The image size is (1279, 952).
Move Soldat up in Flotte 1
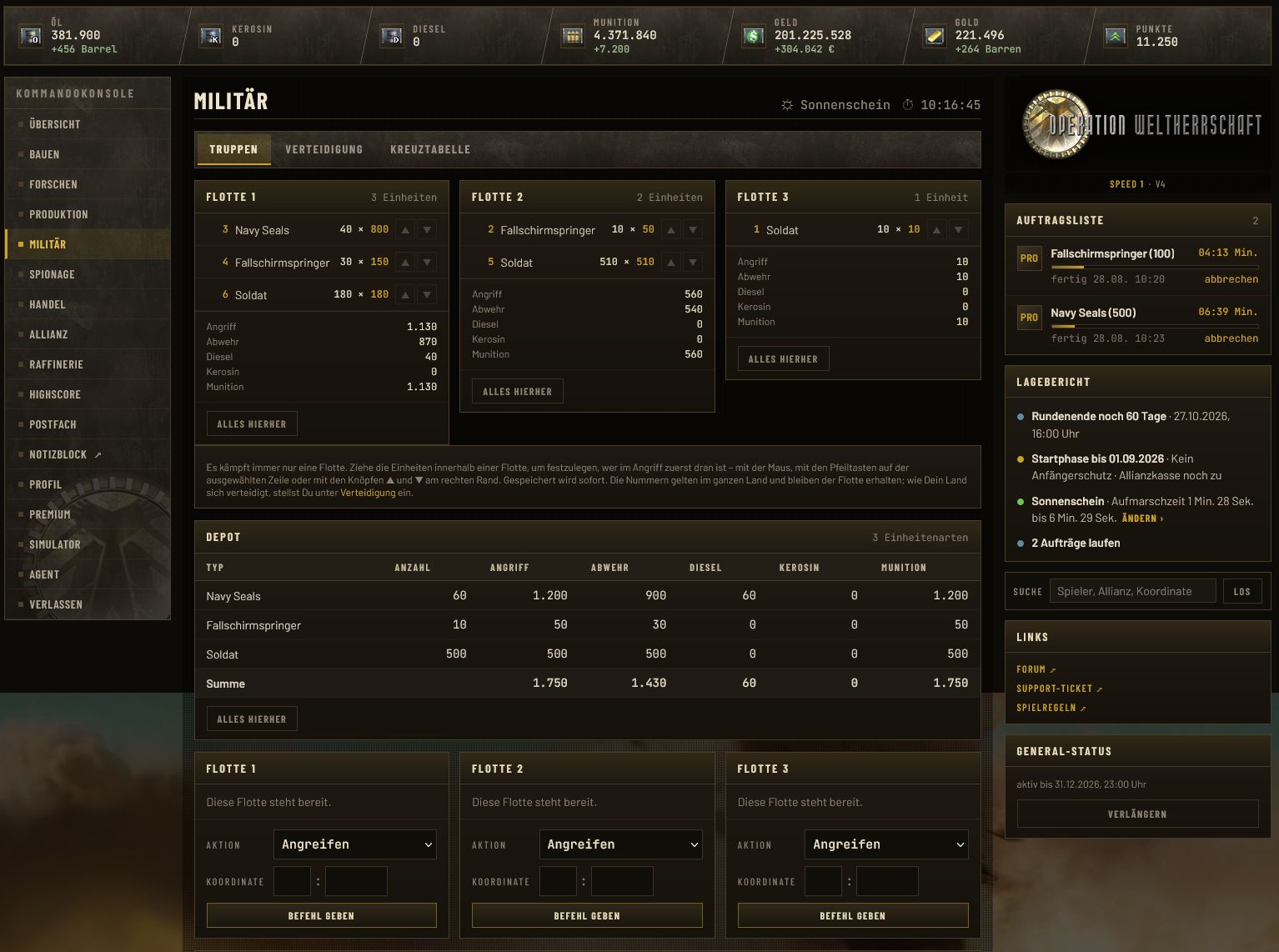pyautogui.click(x=405, y=294)
